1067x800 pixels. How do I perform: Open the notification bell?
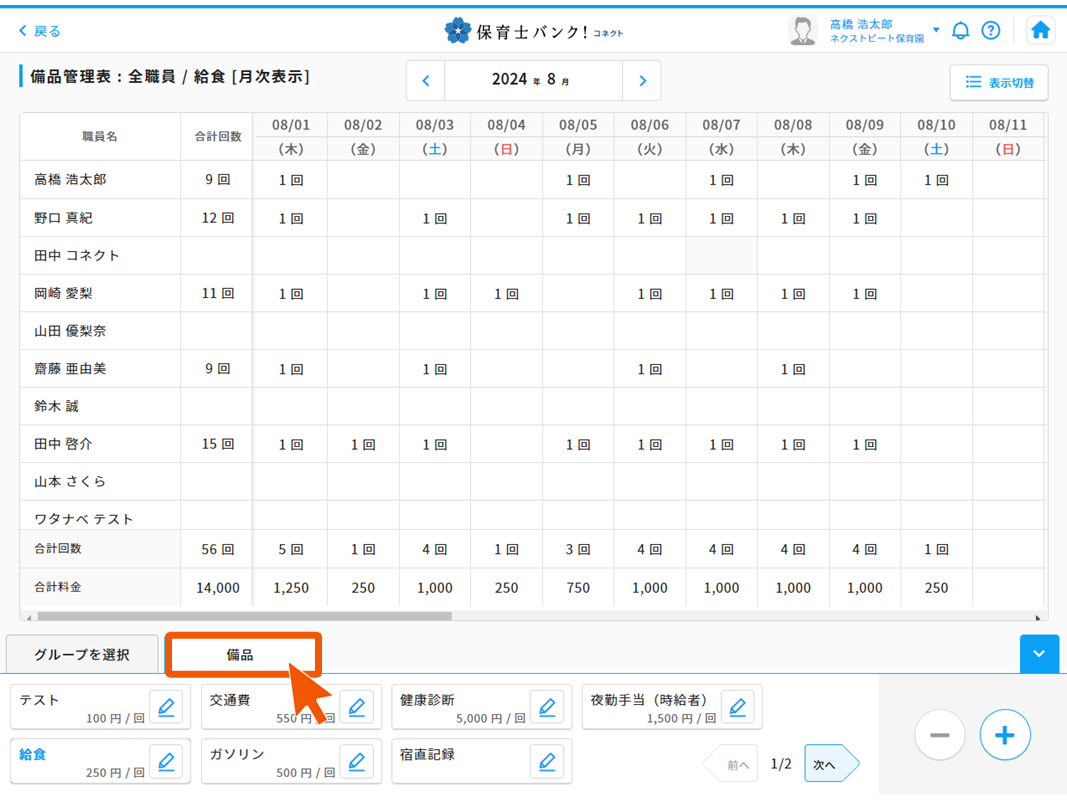pyautogui.click(x=960, y=30)
